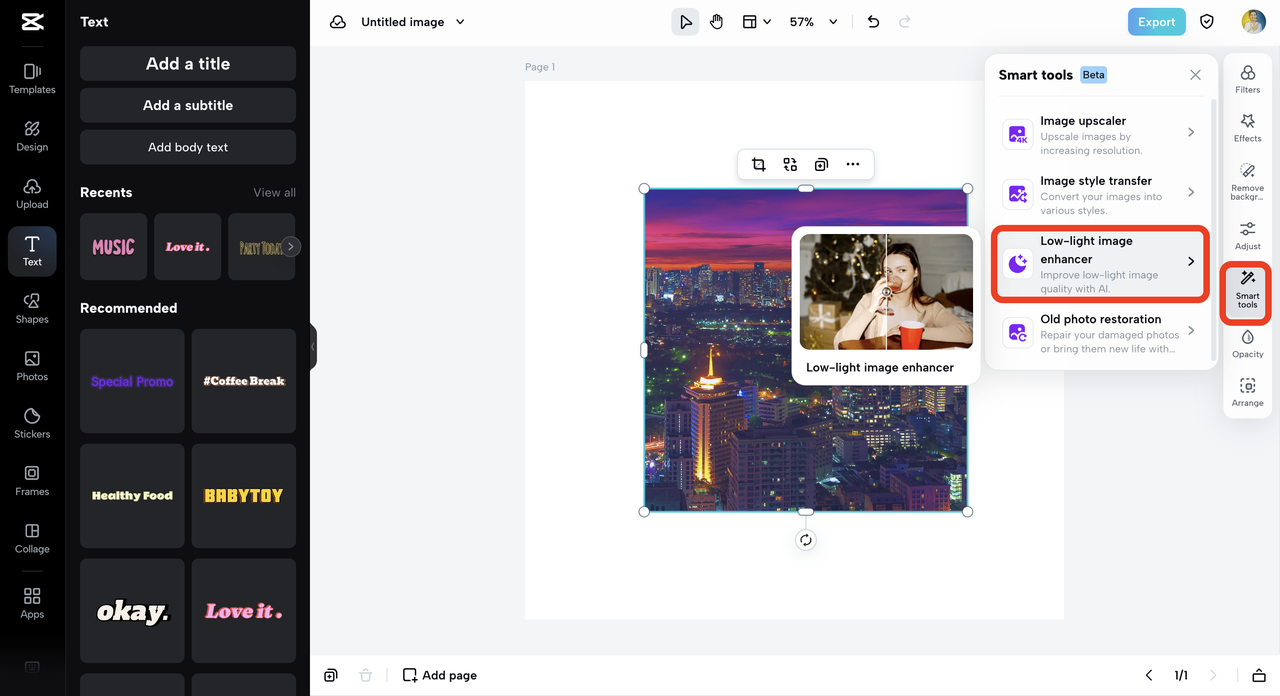This screenshot has height=696, width=1280.
Task: Click the keyboard shortcuts icon in sidebar bottom
Action: [32, 667]
